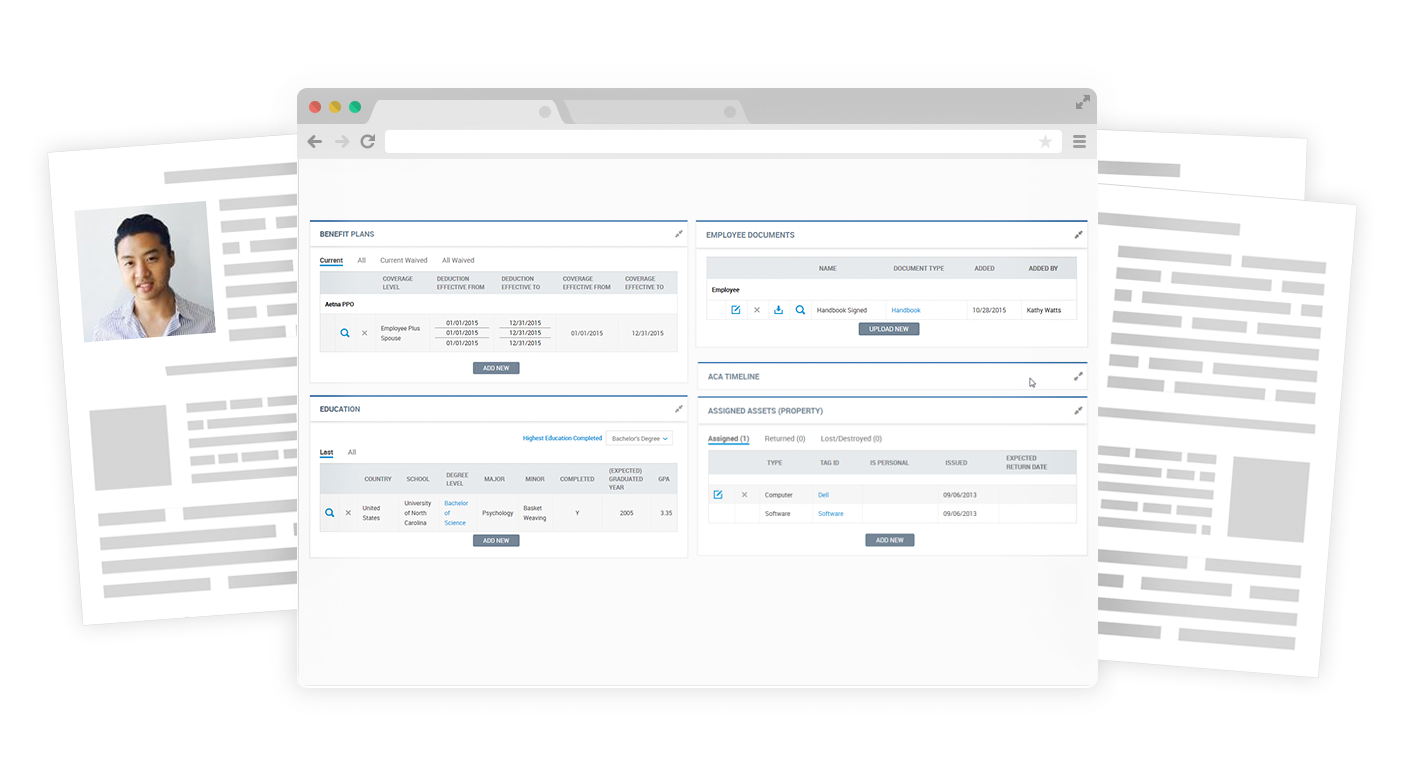The height and width of the screenshot is (776, 1411).
Task: Click Add New in Benefit Plans
Action: pos(496,368)
